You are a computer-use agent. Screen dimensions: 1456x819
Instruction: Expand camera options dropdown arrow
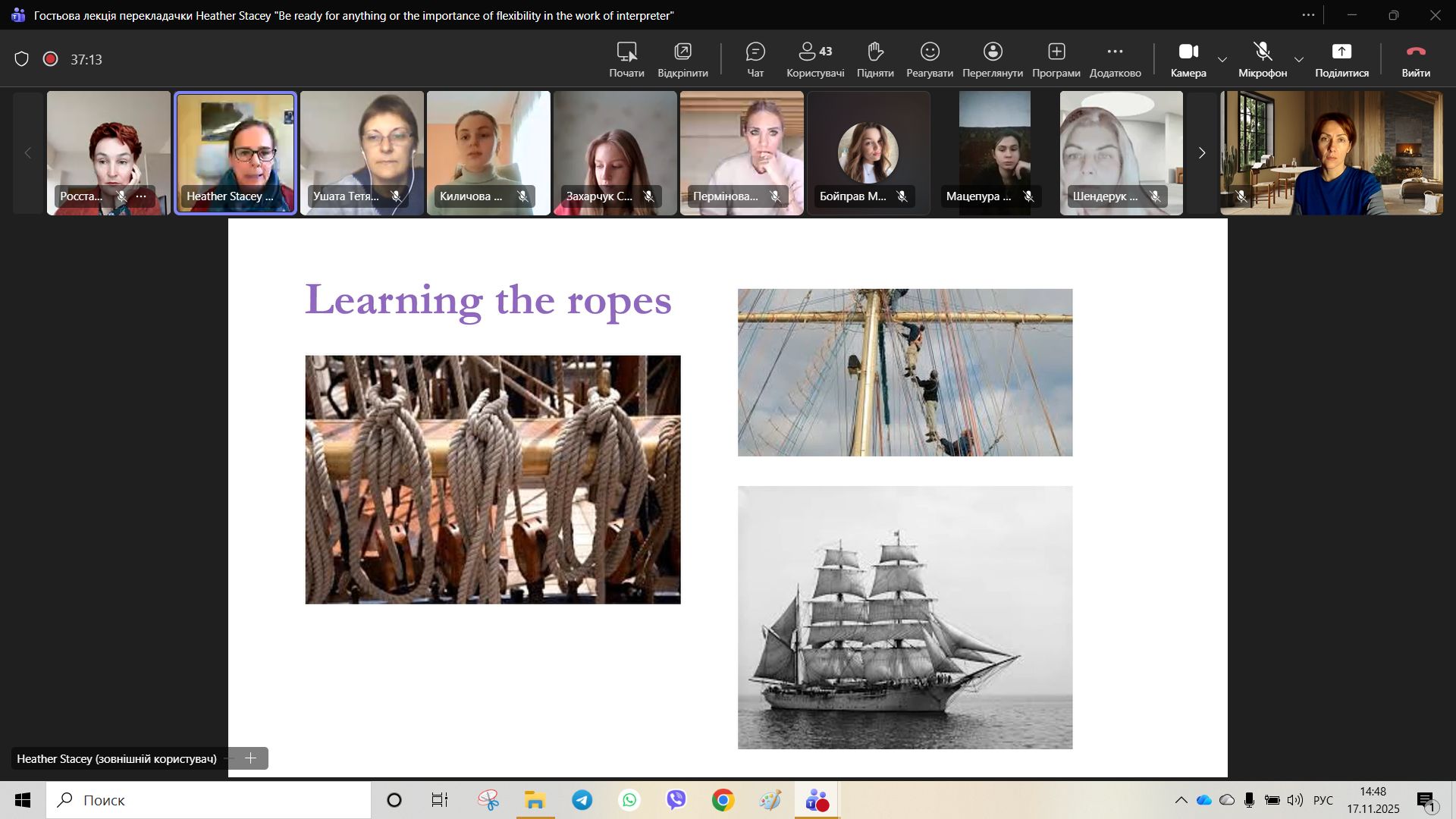coord(1222,60)
